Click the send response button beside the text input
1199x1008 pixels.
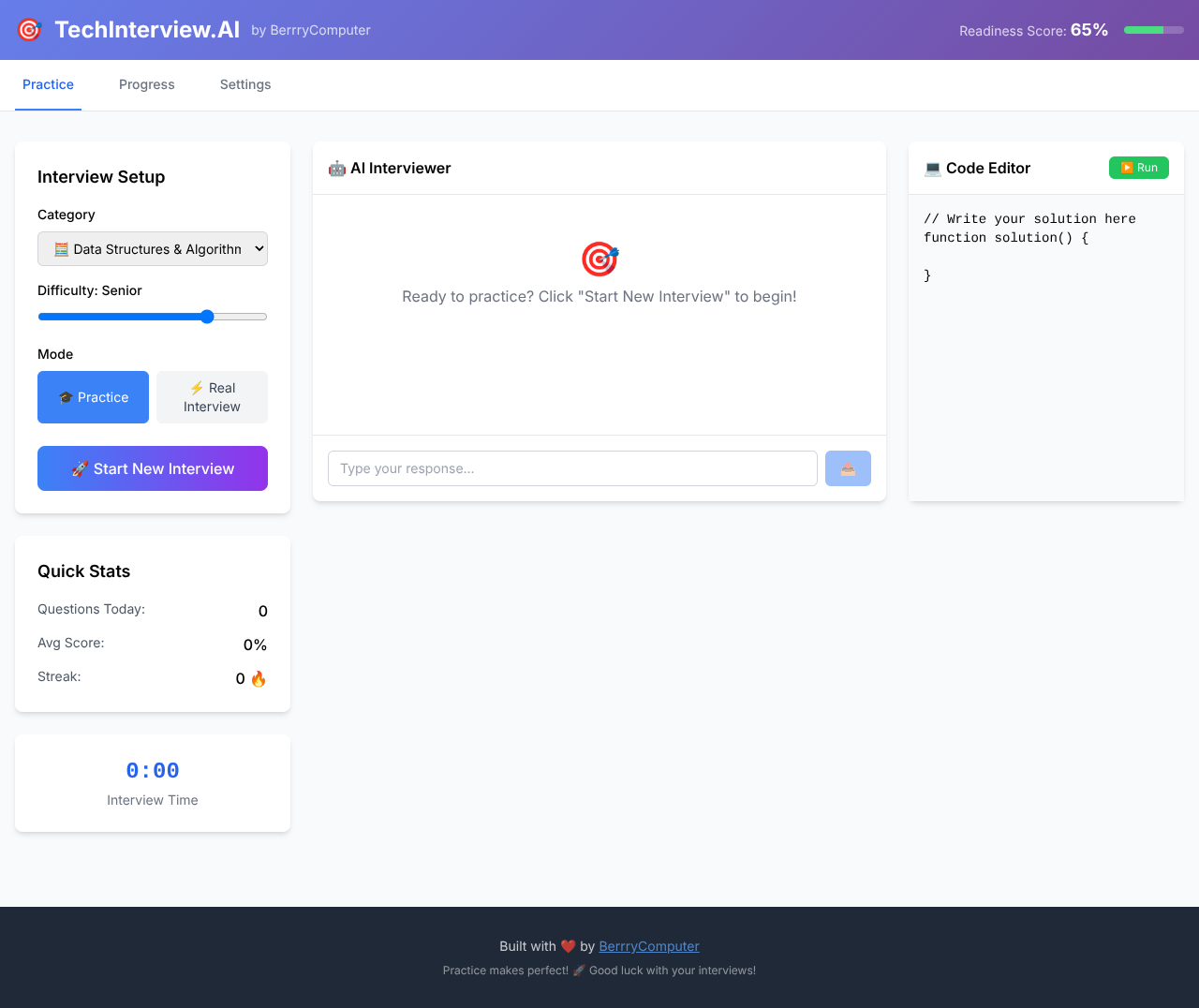[x=848, y=468]
